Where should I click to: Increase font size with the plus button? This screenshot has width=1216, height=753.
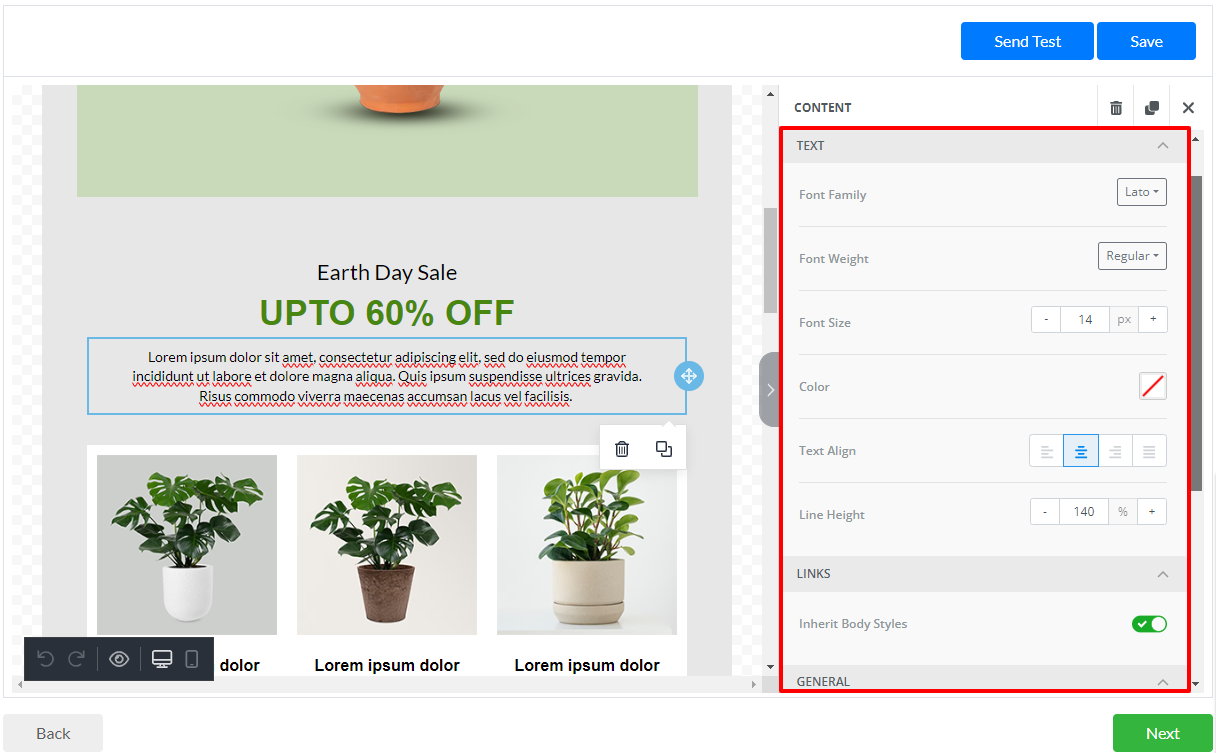tap(1152, 320)
